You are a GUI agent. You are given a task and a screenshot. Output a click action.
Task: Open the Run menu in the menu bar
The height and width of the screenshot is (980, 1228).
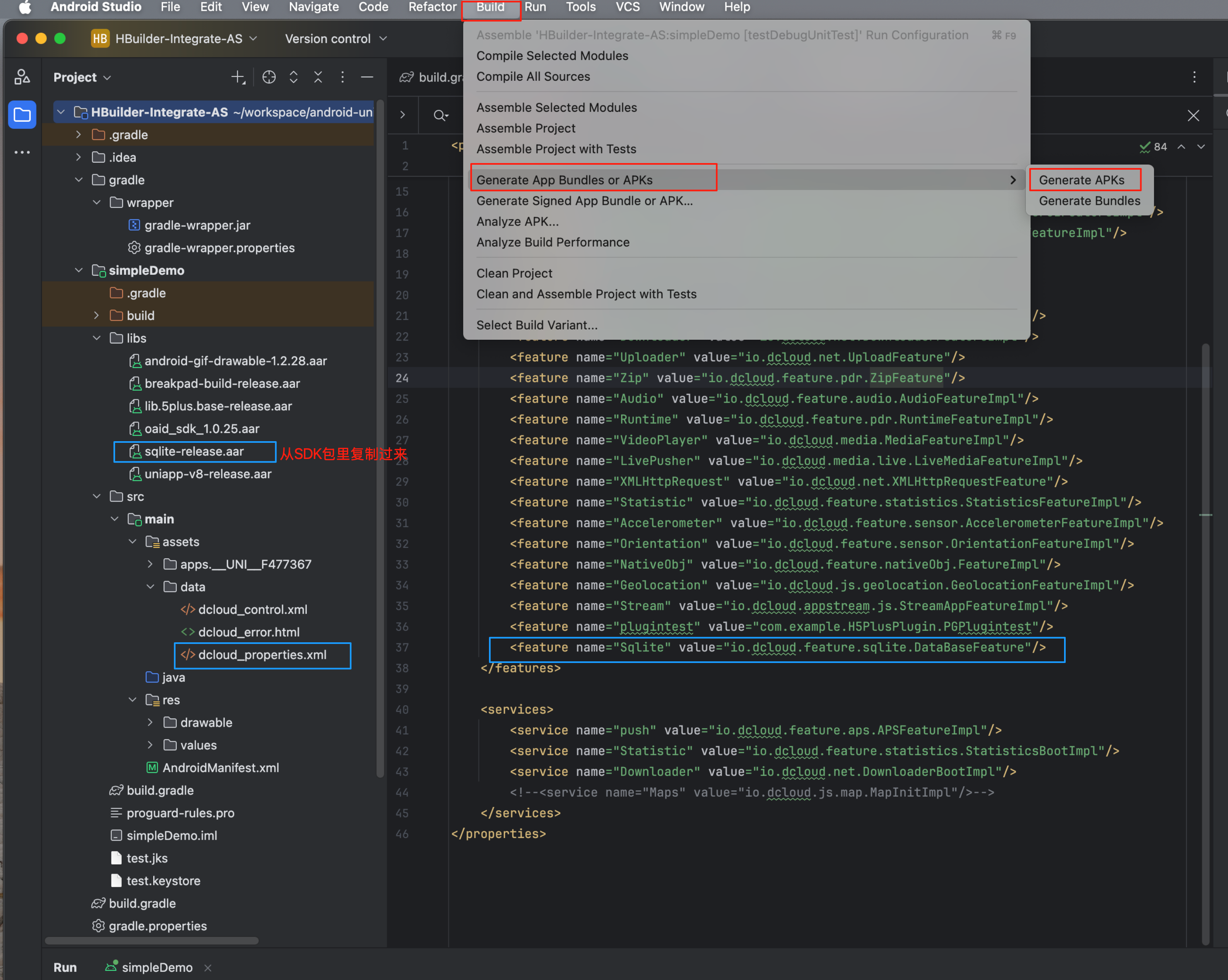535,7
